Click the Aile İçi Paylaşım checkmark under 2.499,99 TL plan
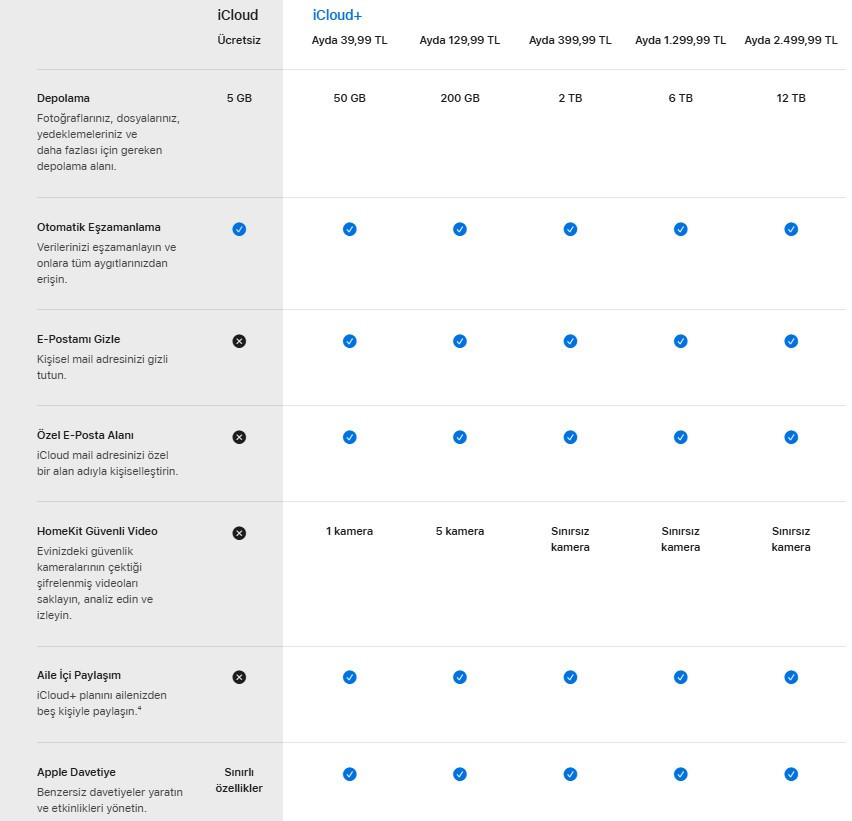 (x=791, y=677)
